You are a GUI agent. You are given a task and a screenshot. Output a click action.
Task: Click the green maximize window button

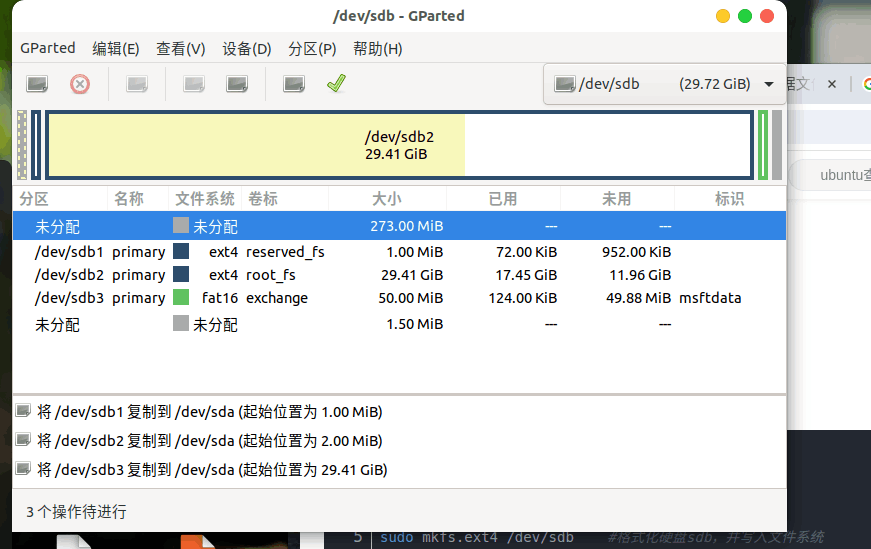[x=745, y=16]
